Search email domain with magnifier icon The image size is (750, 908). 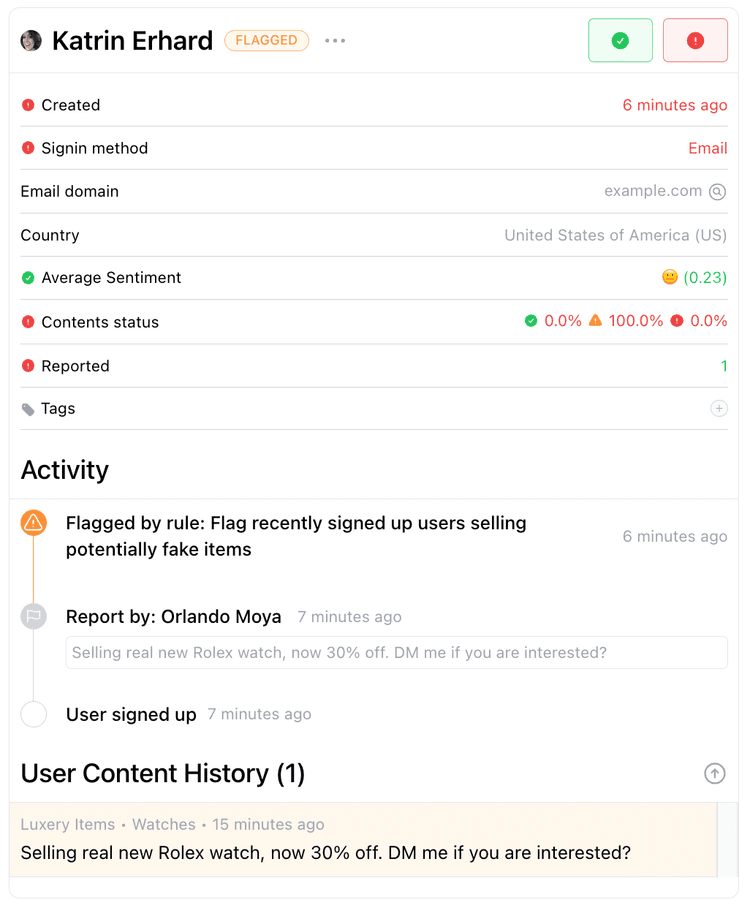(718, 191)
